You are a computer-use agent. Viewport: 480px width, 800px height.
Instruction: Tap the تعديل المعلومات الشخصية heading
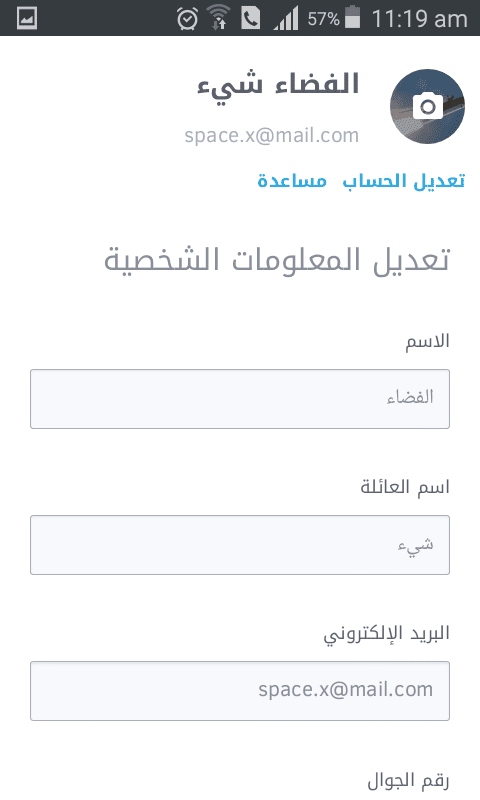277,260
